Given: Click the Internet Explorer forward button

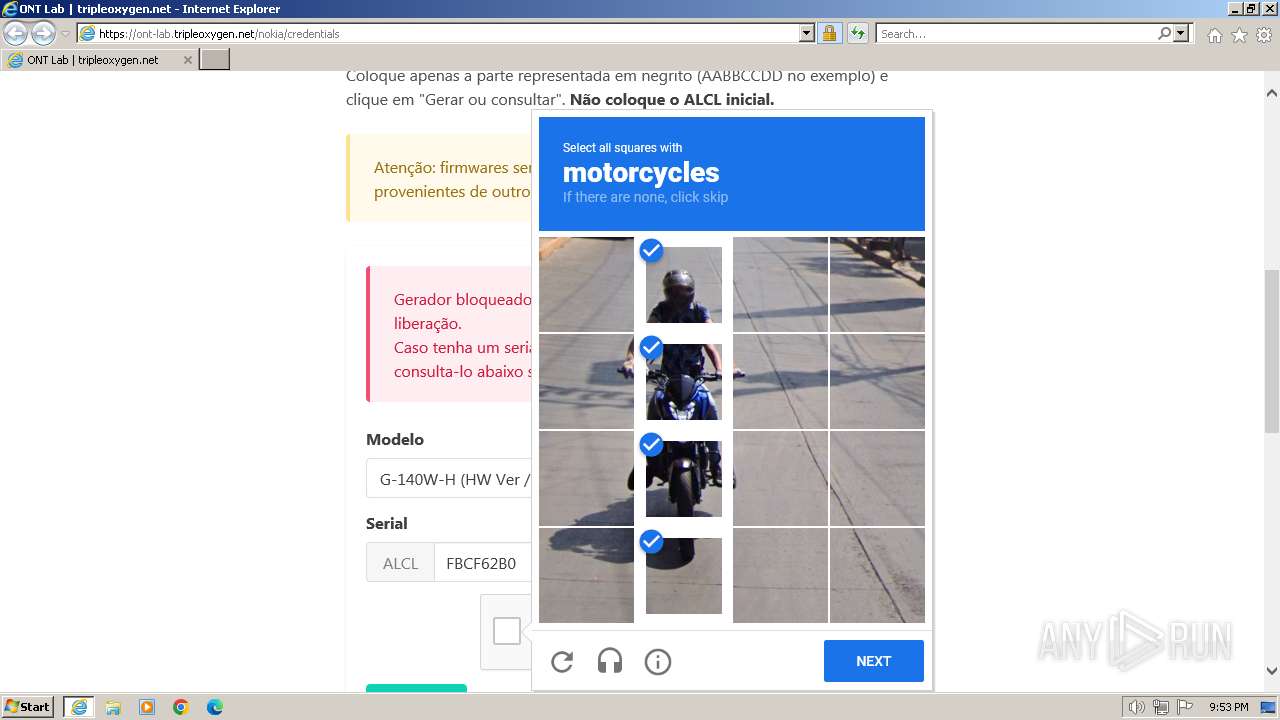Looking at the screenshot, I should click(43, 33).
